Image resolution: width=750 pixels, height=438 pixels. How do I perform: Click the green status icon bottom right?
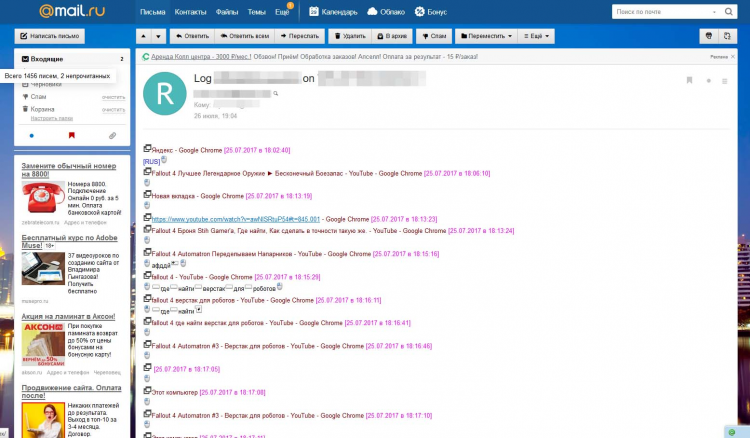point(732,432)
